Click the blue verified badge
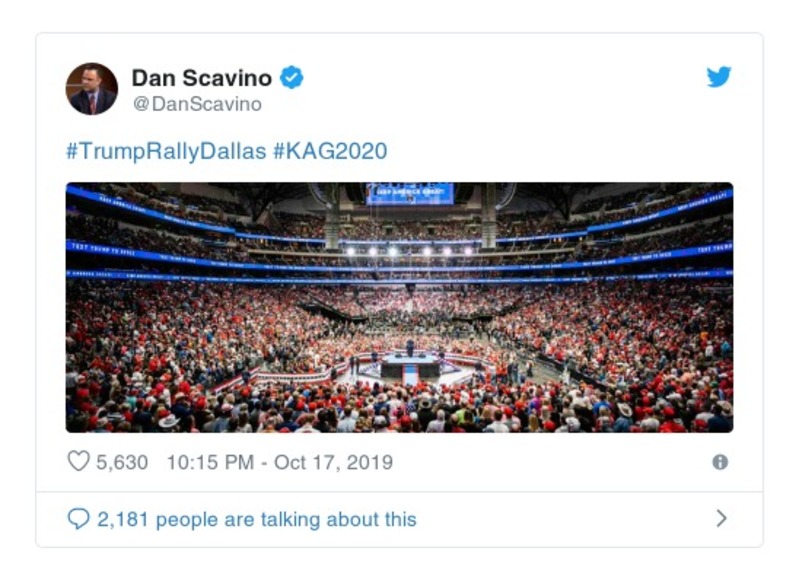 coord(291,77)
